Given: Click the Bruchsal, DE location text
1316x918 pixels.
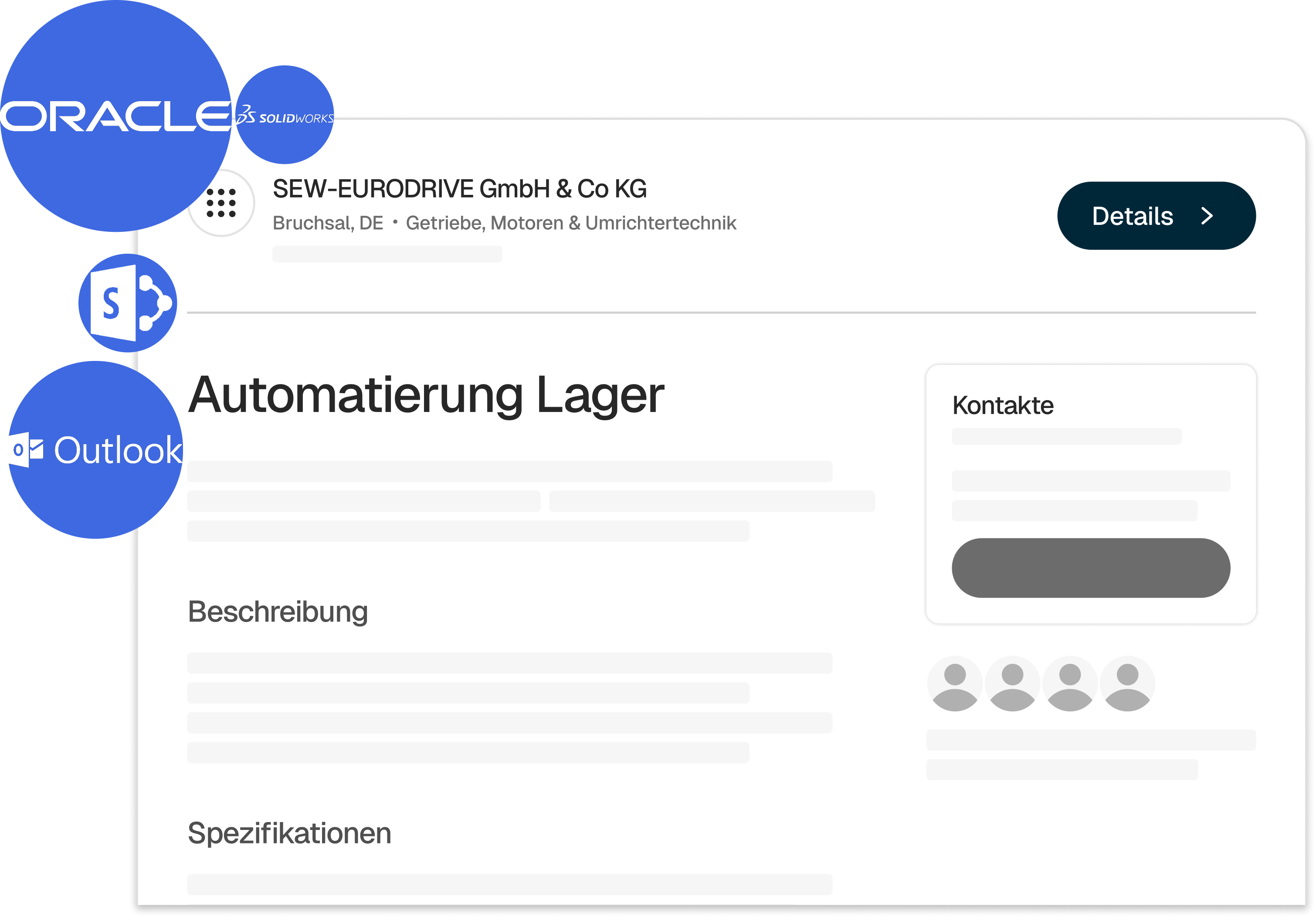Looking at the screenshot, I should click(328, 223).
